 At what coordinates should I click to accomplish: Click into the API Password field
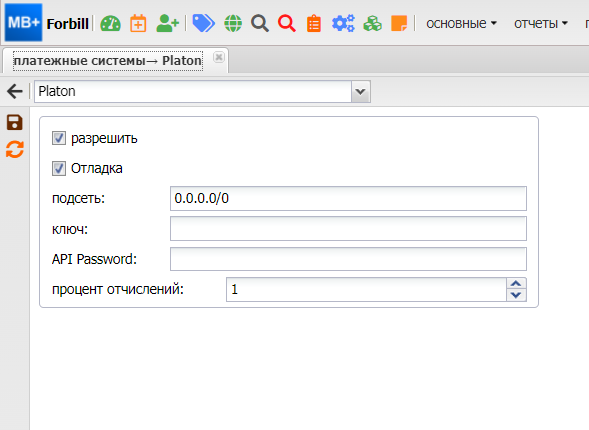pos(348,259)
